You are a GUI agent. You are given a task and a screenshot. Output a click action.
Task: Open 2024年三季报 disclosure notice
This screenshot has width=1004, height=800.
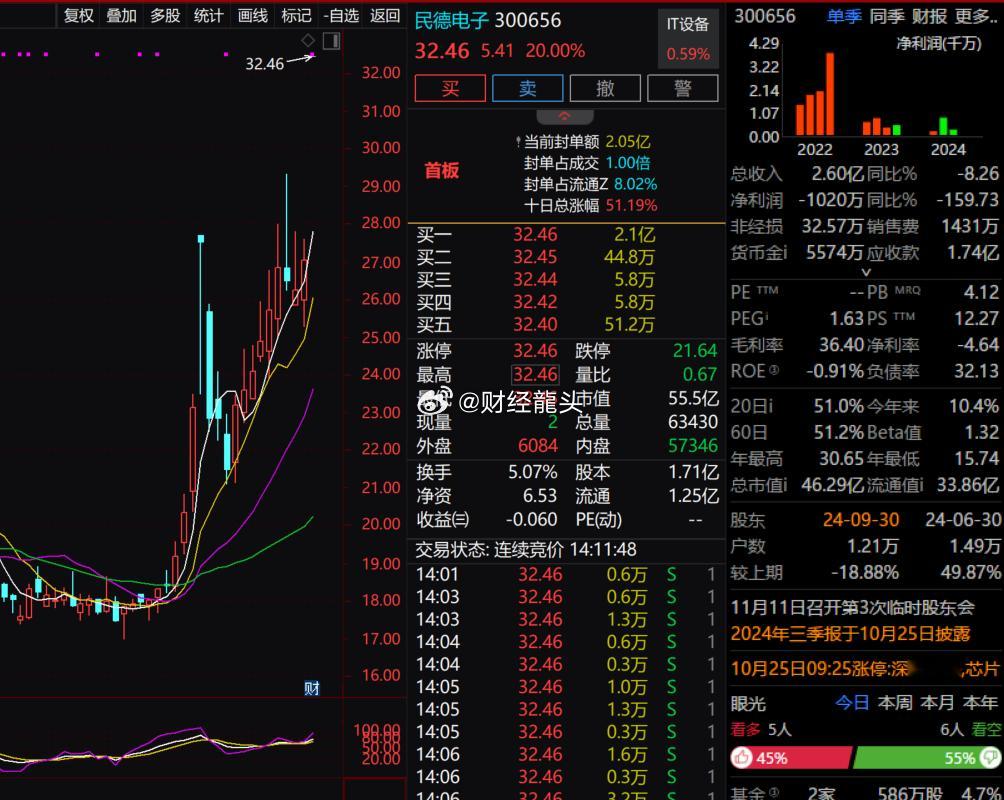850,634
